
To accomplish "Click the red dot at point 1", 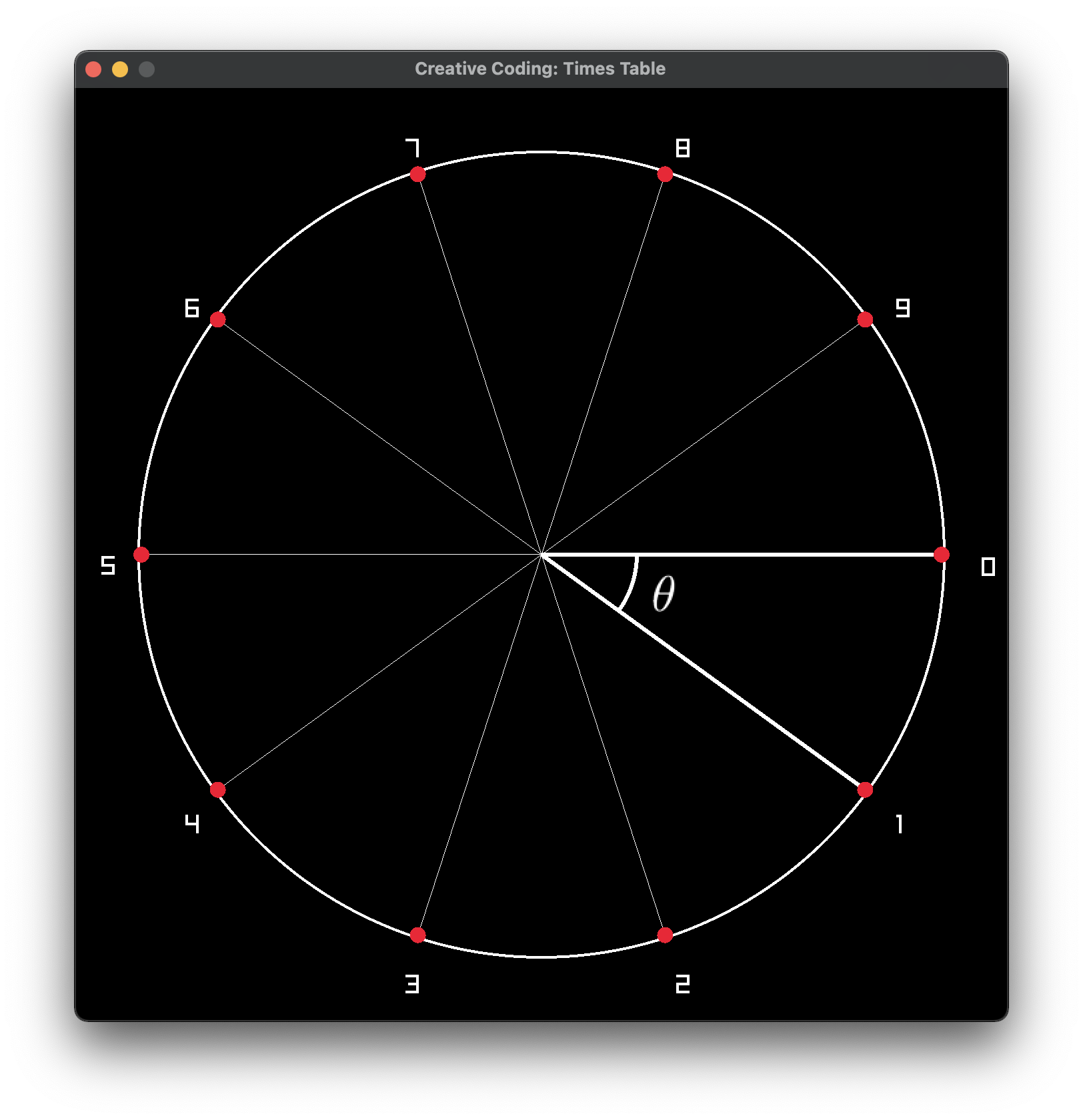I will [865, 790].
